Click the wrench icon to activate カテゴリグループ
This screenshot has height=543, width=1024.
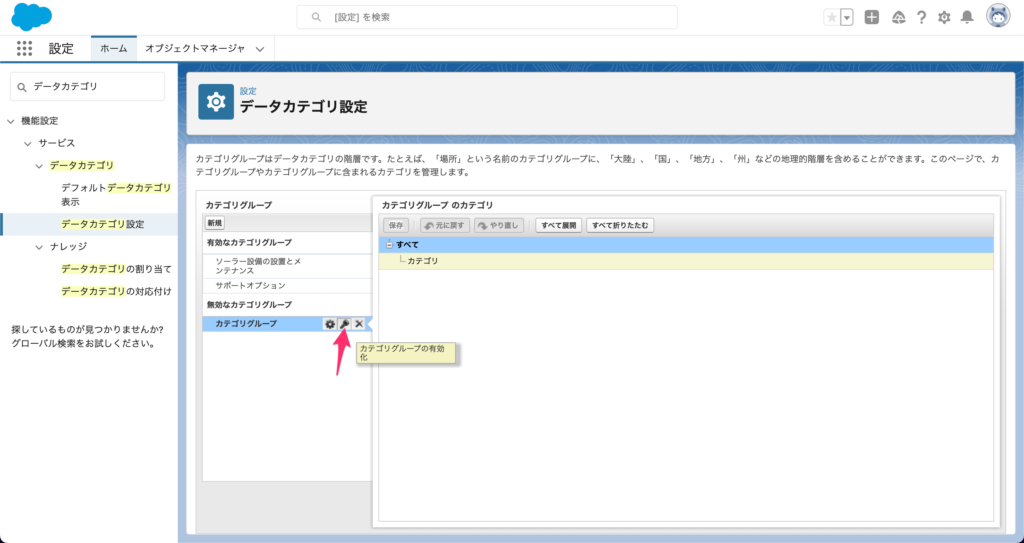344,324
